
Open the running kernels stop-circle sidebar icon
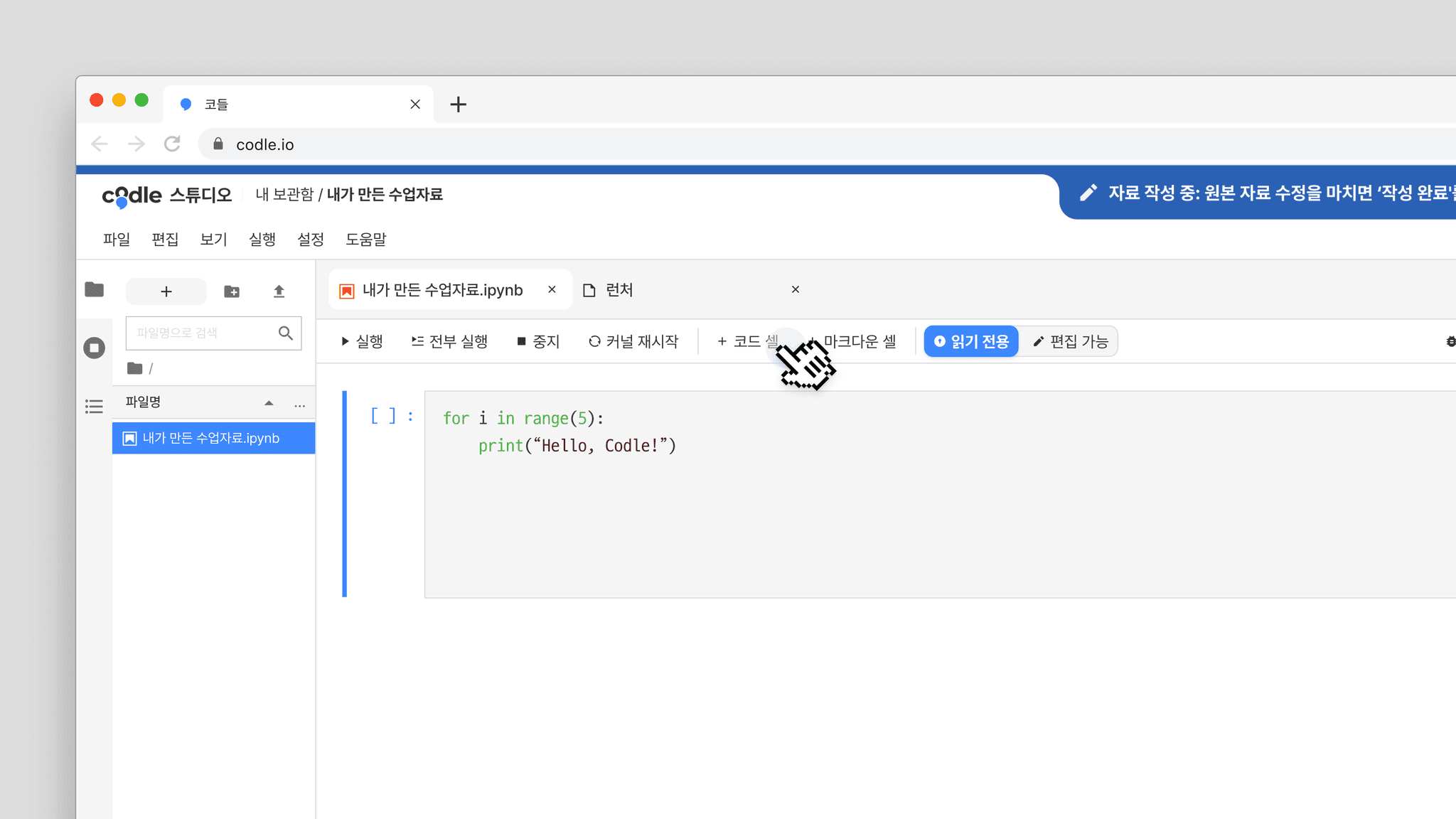click(94, 348)
